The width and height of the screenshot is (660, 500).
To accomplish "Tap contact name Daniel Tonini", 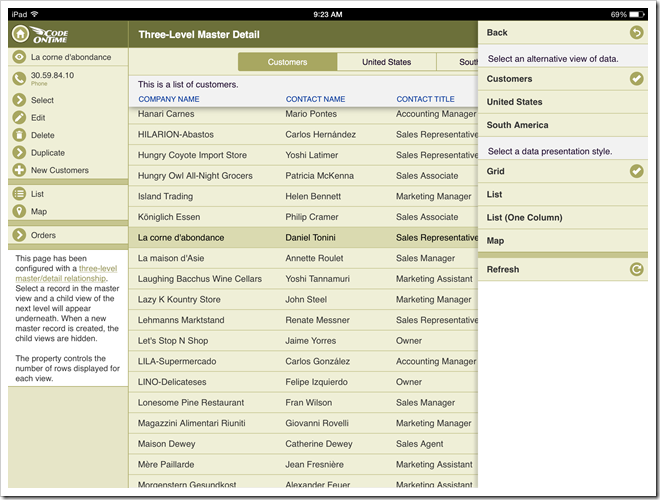I will (x=310, y=237).
